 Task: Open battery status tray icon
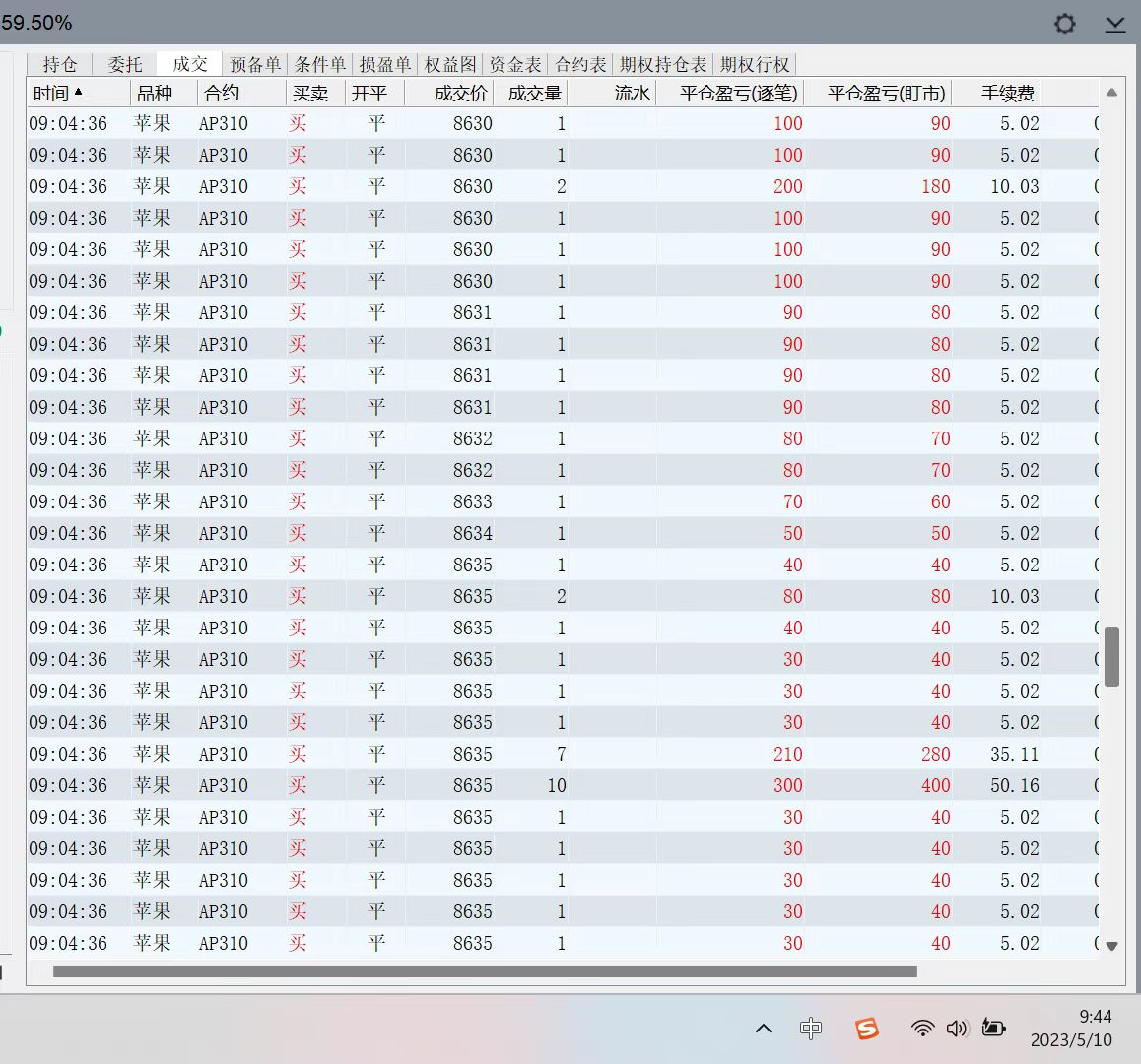[993, 1028]
